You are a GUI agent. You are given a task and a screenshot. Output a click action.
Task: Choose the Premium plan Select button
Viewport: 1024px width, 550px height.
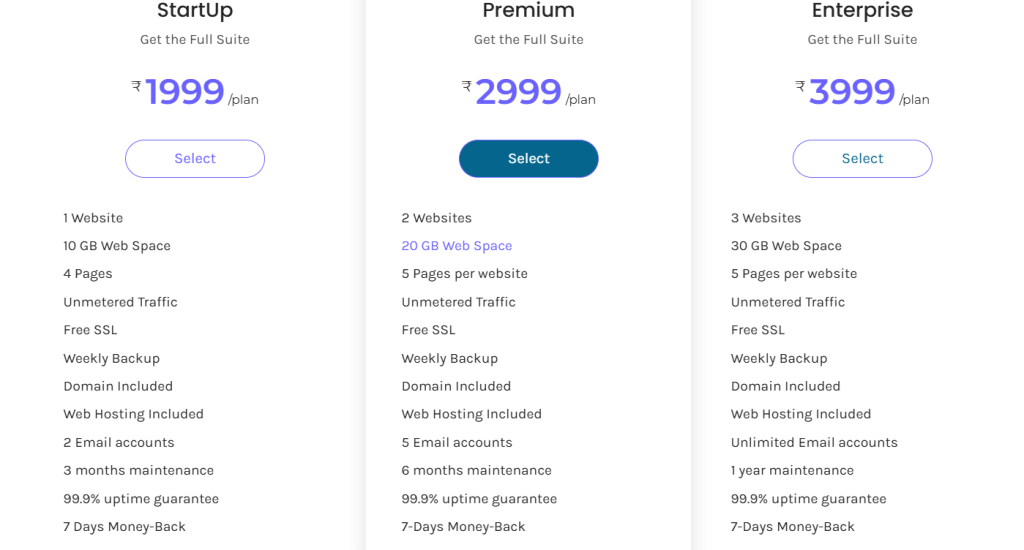[528, 159]
